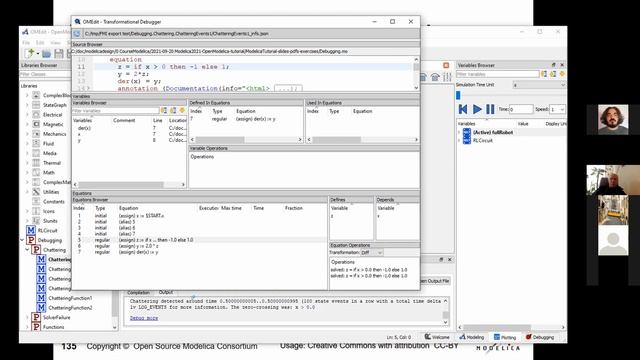Expand the Mechanics library node

27,134
